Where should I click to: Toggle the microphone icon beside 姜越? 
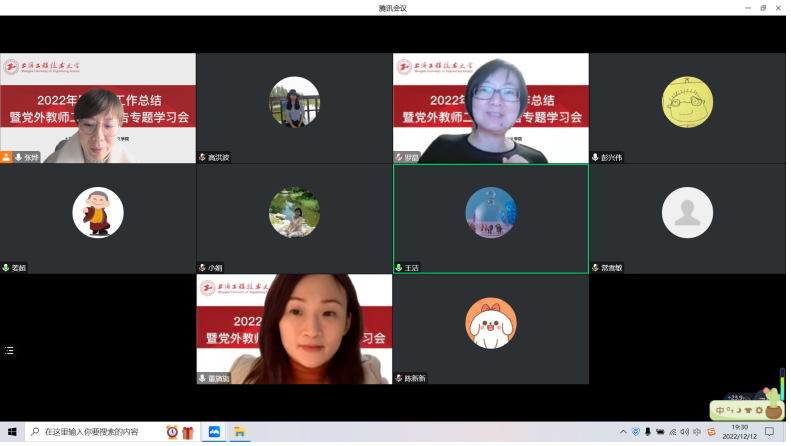coord(6,268)
